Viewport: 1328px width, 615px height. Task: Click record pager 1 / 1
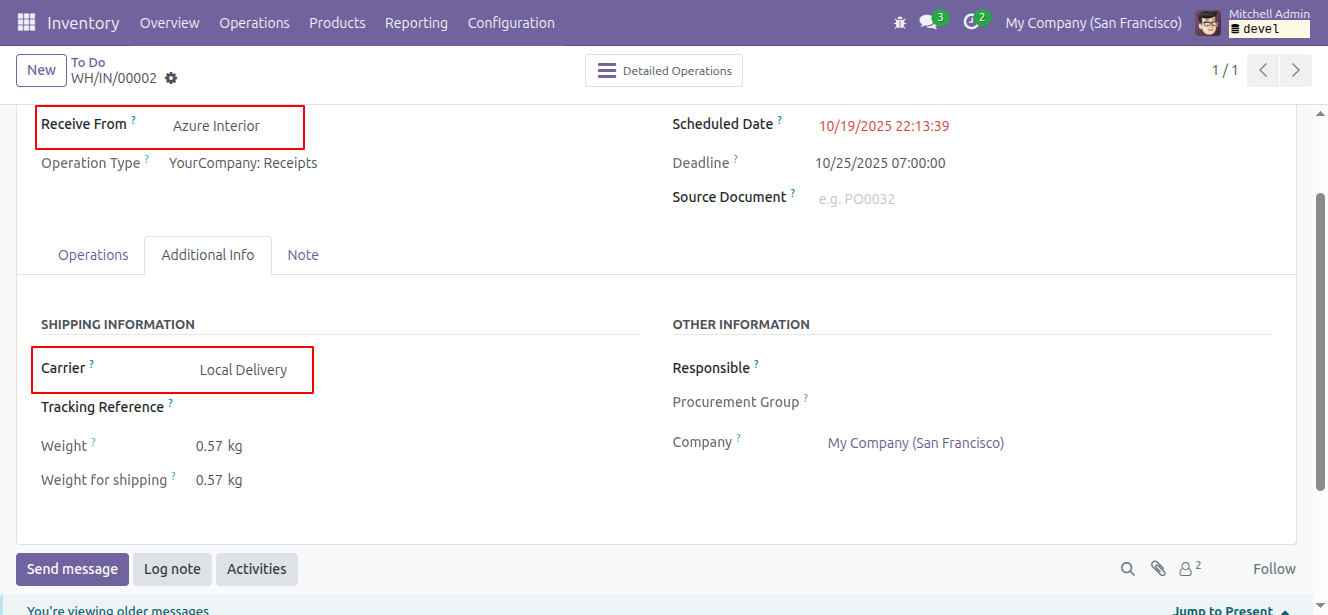[x=1225, y=70]
